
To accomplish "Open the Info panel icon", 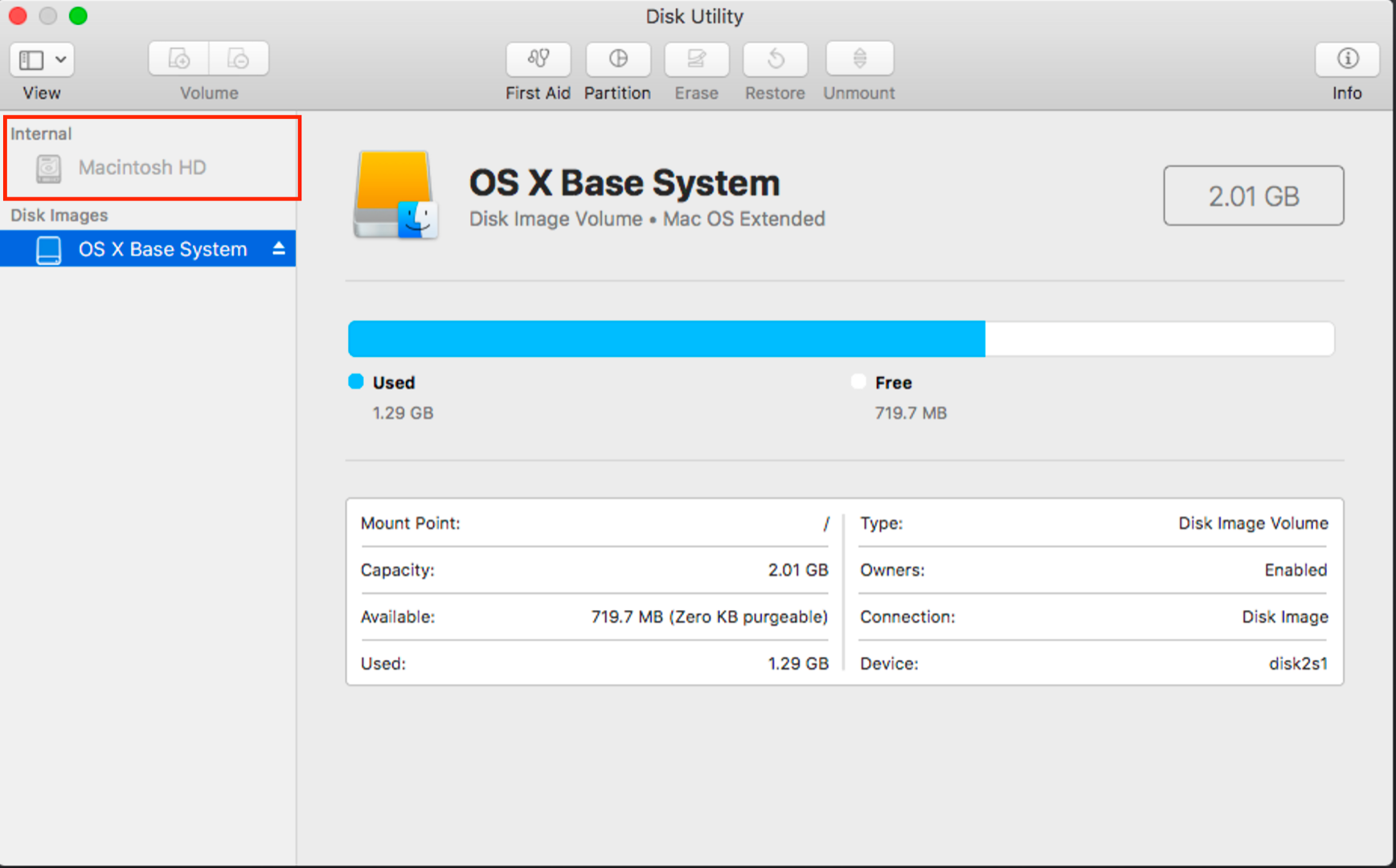I will [x=1347, y=59].
